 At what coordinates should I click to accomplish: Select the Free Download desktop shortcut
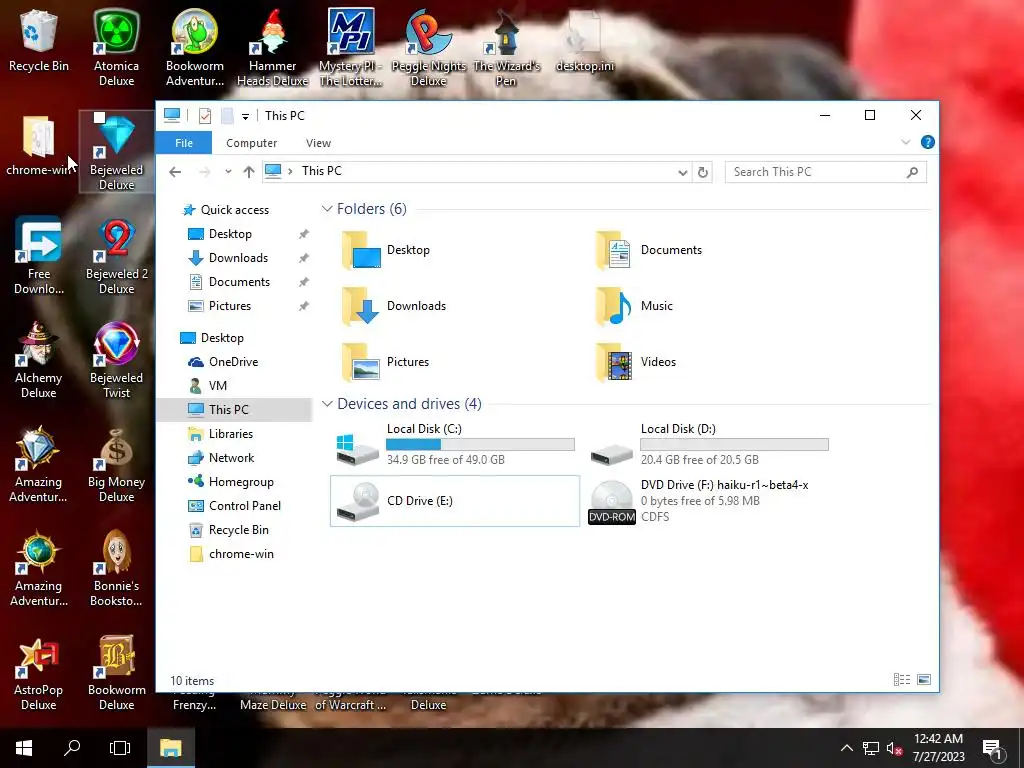coord(39,256)
